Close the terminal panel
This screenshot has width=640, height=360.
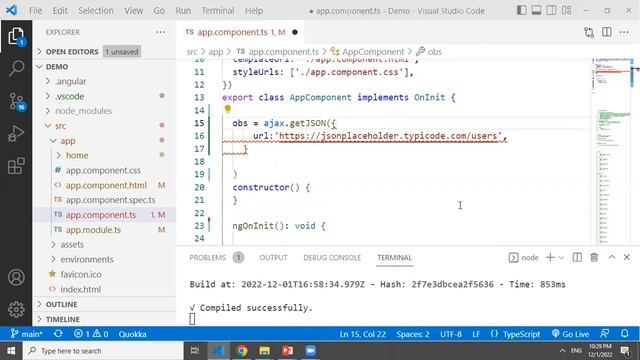(x=627, y=257)
